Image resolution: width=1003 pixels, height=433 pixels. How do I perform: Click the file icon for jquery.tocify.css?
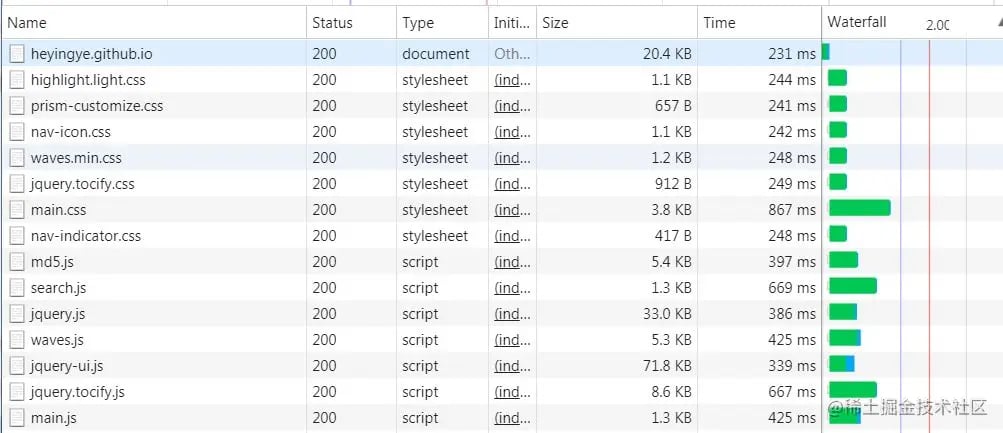point(17,184)
